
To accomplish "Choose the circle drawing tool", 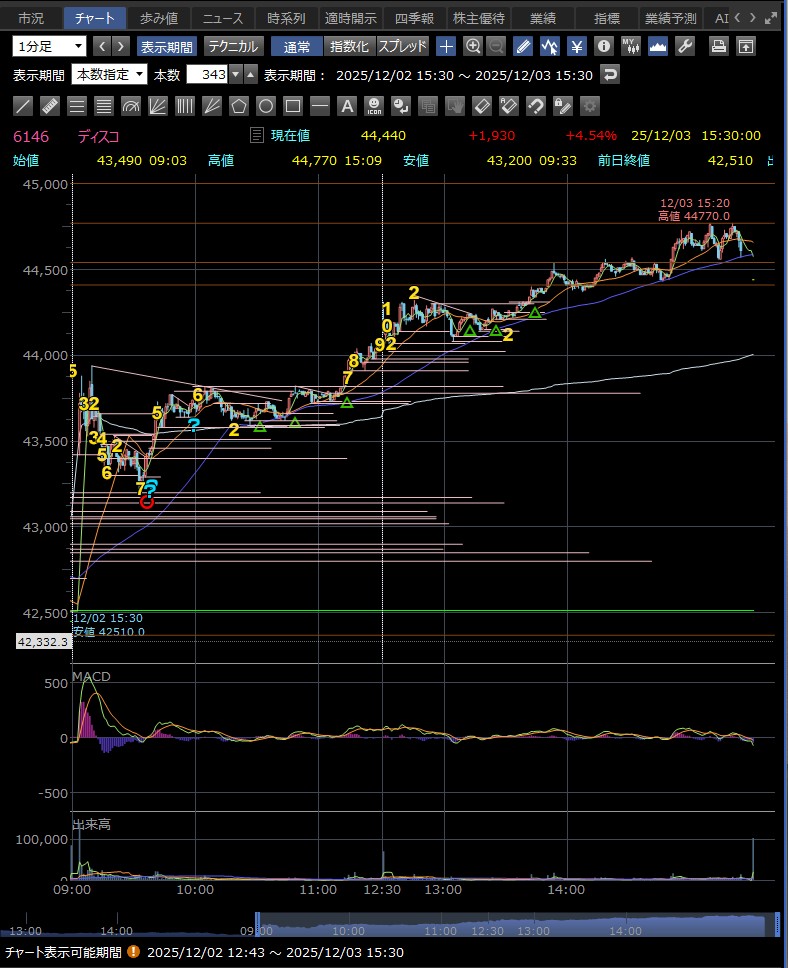I will 266,106.
